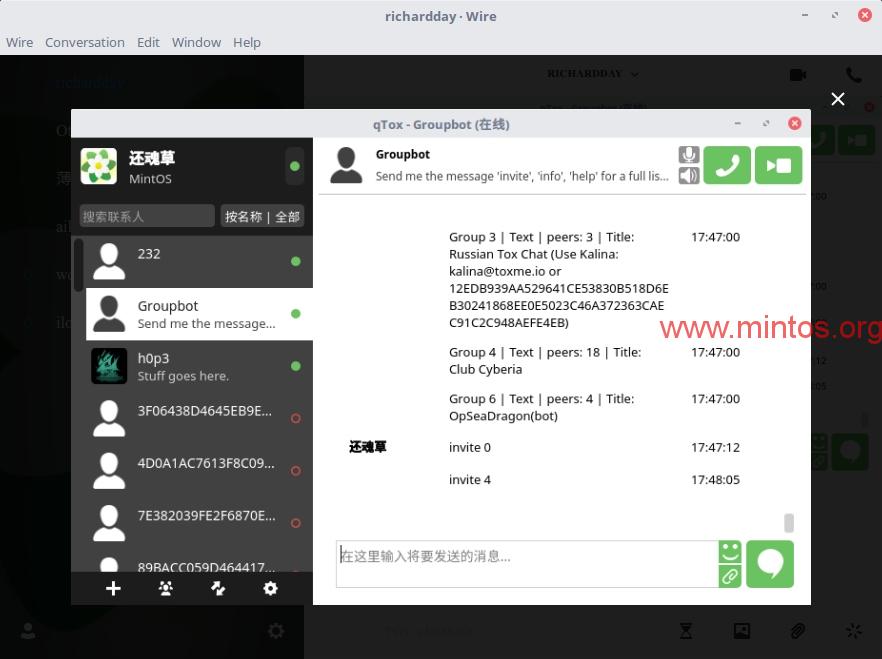Image resolution: width=882 pixels, height=659 pixels.
Task: Open the h0p3 contact chat
Action: click(x=199, y=366)
